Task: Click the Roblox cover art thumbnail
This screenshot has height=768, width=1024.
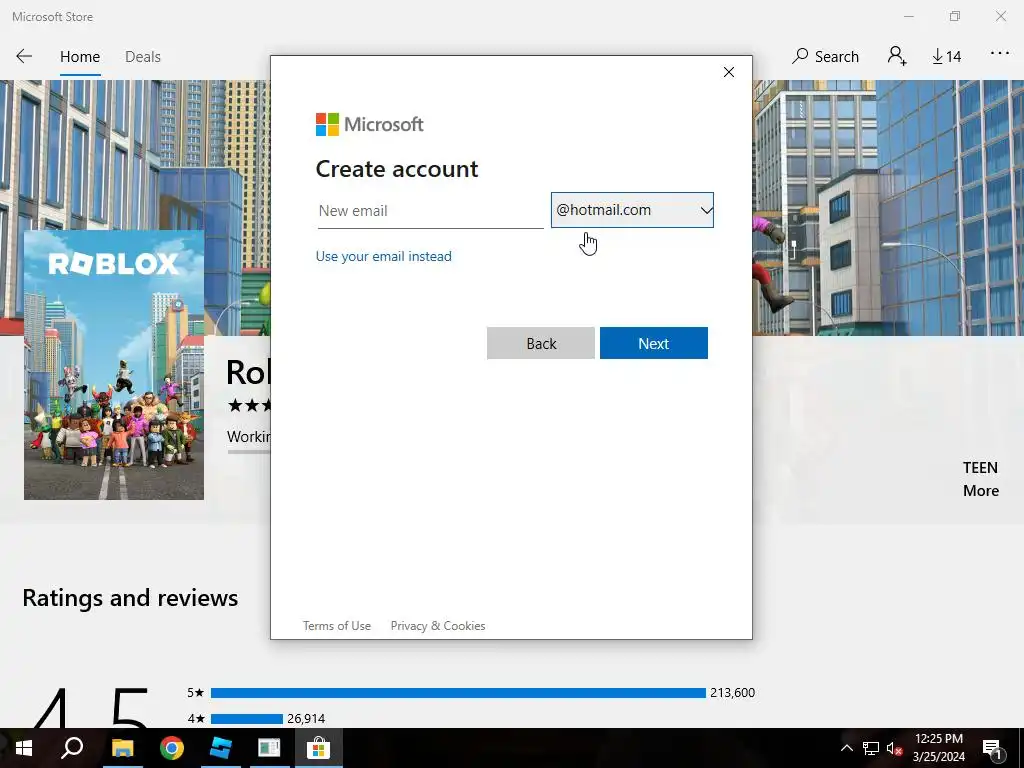Action: click(114, 365)
